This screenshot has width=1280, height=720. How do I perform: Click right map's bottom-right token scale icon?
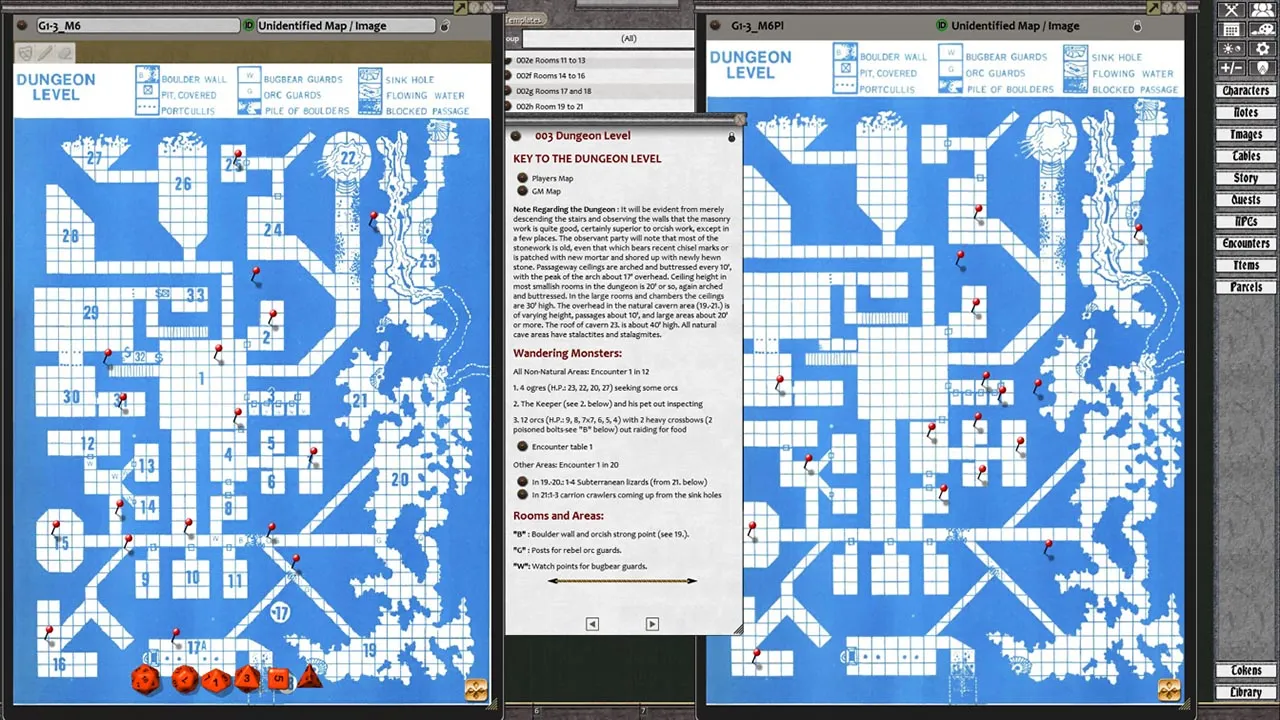pyautogui.click(x=1169, y=689)
